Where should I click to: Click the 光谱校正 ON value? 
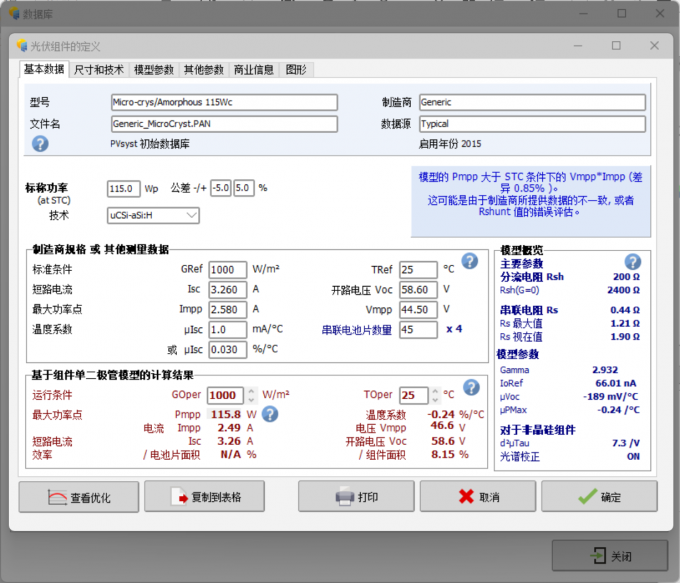(x=633, y=457)
